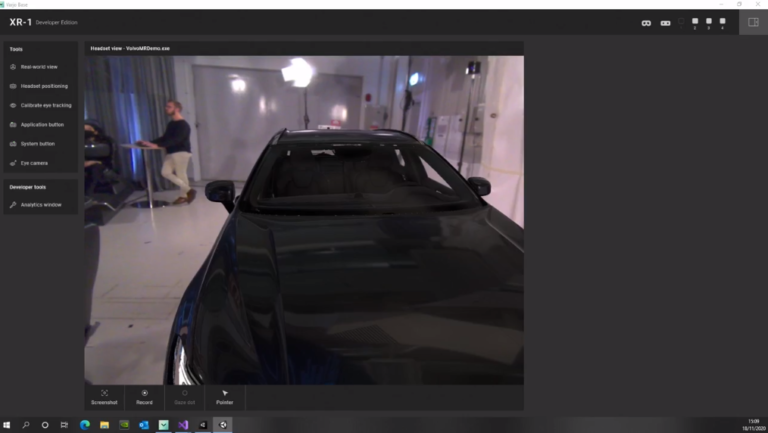Image resolution: width=768 pixels, height=433 pixels.
Task: Activate the Pointer tool
Action: (224, 397)
